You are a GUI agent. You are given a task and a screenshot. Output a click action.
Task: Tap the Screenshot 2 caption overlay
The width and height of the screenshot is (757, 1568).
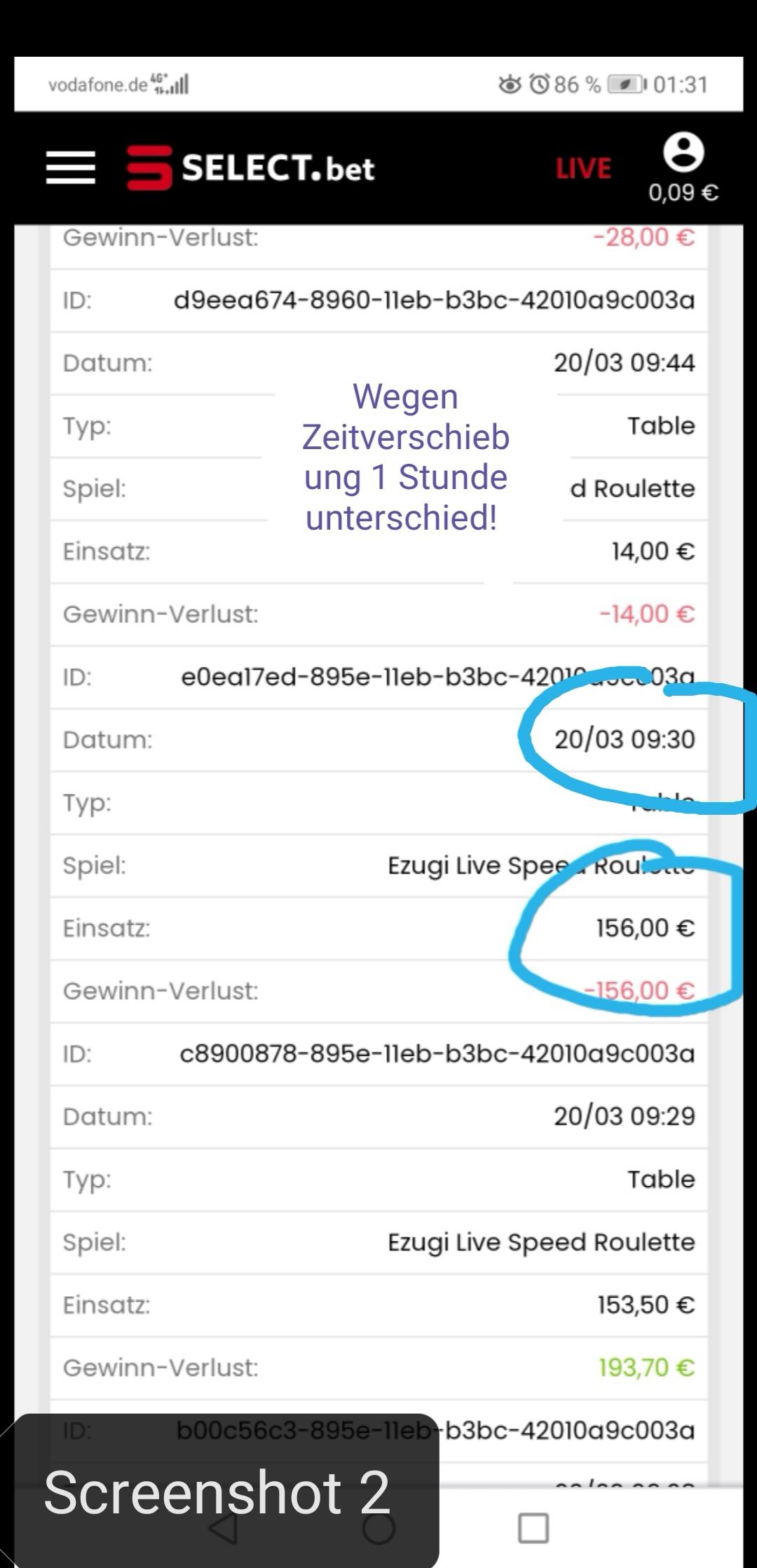point(217,1492)
